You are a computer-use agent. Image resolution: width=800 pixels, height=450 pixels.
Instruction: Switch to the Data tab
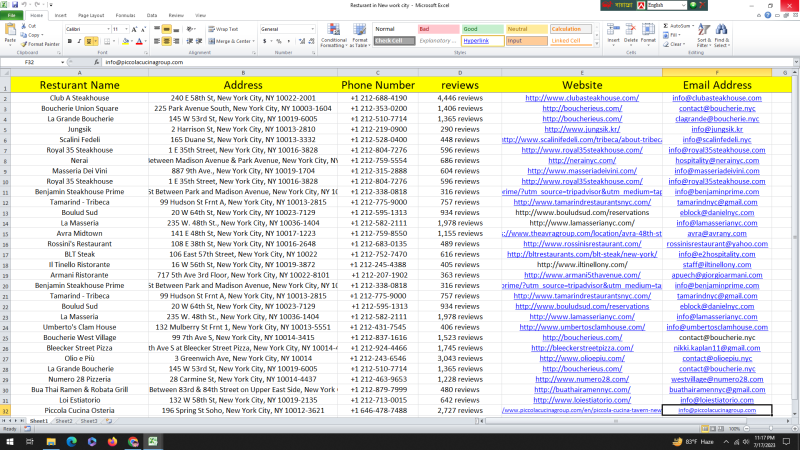click(x=152, y=16)
